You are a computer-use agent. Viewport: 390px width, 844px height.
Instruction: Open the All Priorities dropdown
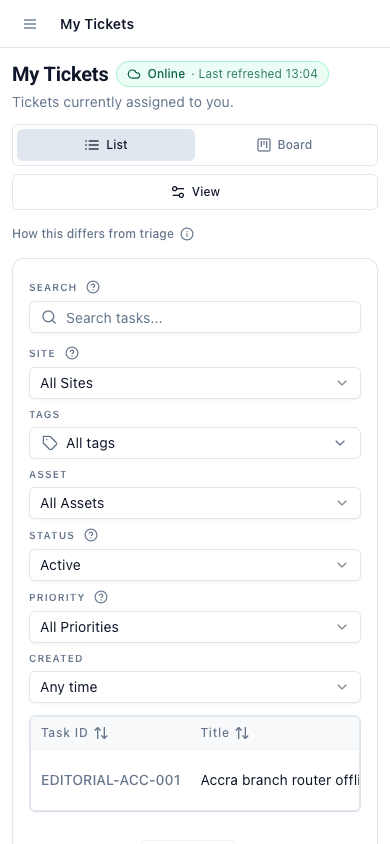tap(195, 627)
